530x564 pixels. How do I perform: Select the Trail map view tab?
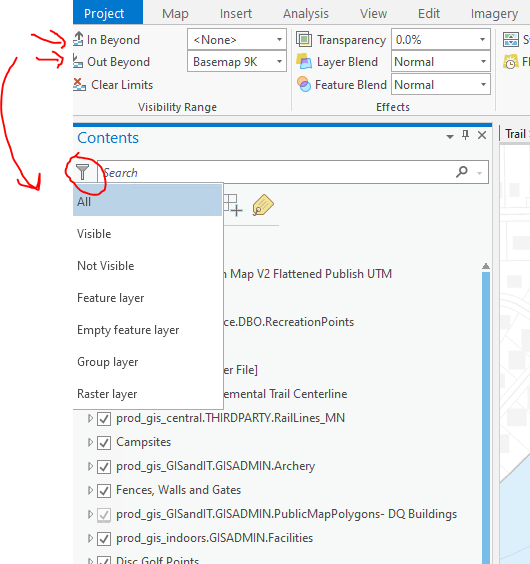point(515,134)
